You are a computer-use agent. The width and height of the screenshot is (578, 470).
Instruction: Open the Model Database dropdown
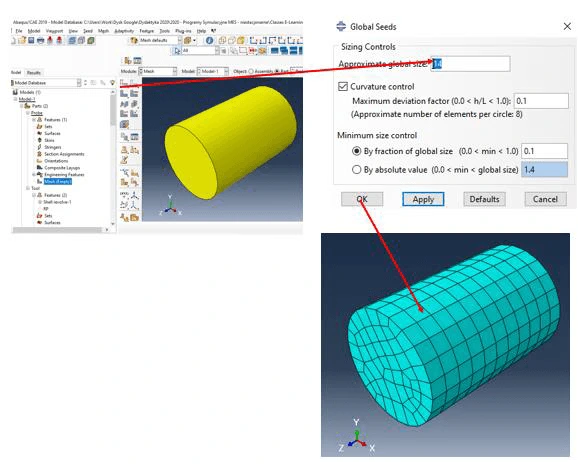point(46,83)
